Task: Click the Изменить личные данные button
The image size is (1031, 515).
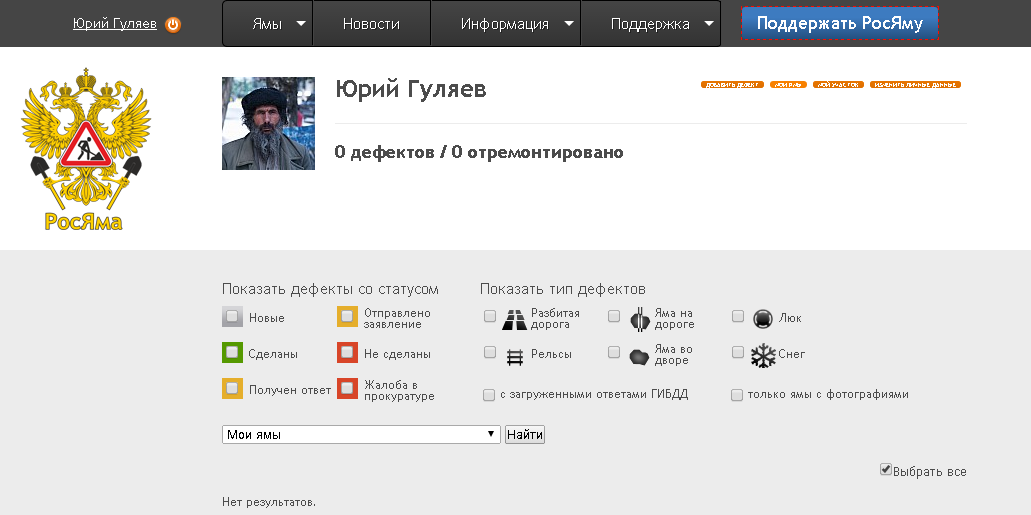Action: click(x=915, y=85)
